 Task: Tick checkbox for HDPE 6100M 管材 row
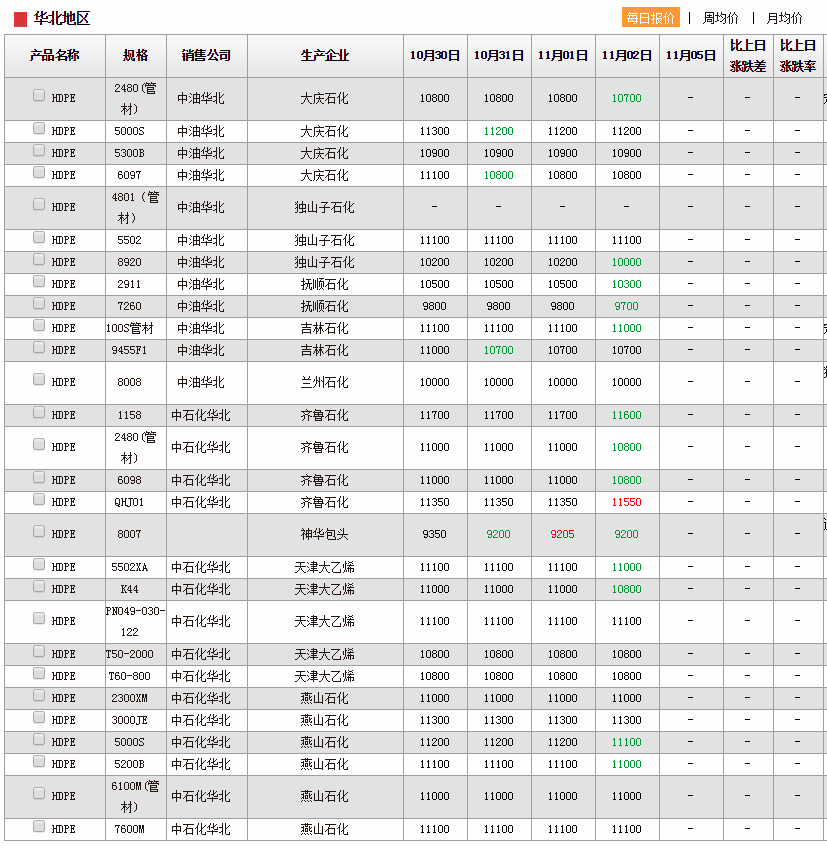coord(39,793)
